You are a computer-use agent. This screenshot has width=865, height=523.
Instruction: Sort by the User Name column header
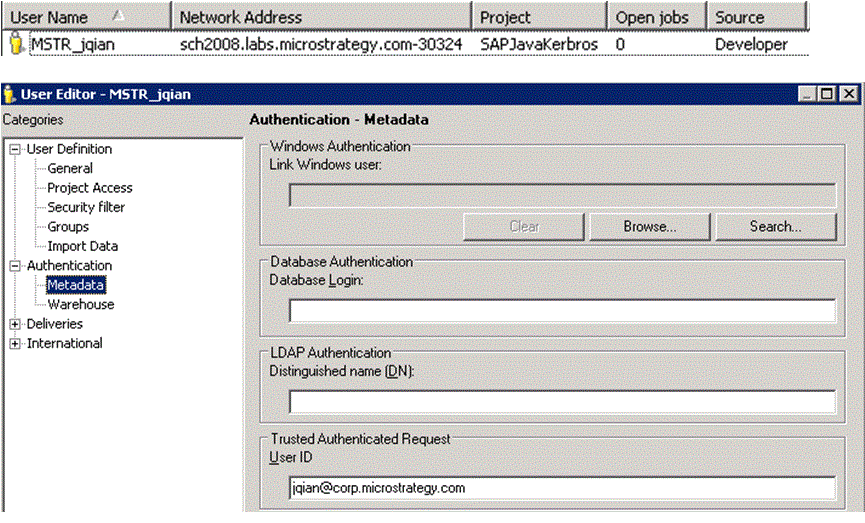pos(87,17)
